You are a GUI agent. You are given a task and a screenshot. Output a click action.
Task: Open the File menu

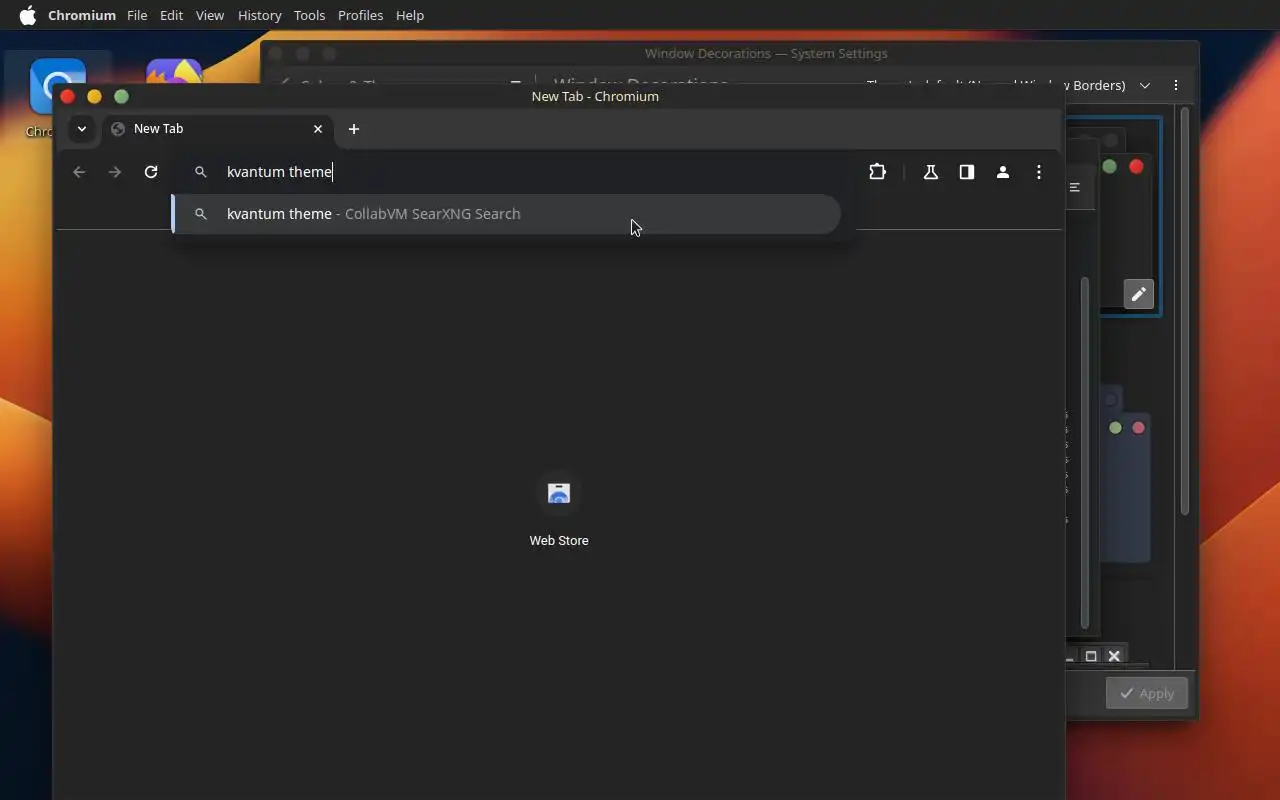point(137,15)
